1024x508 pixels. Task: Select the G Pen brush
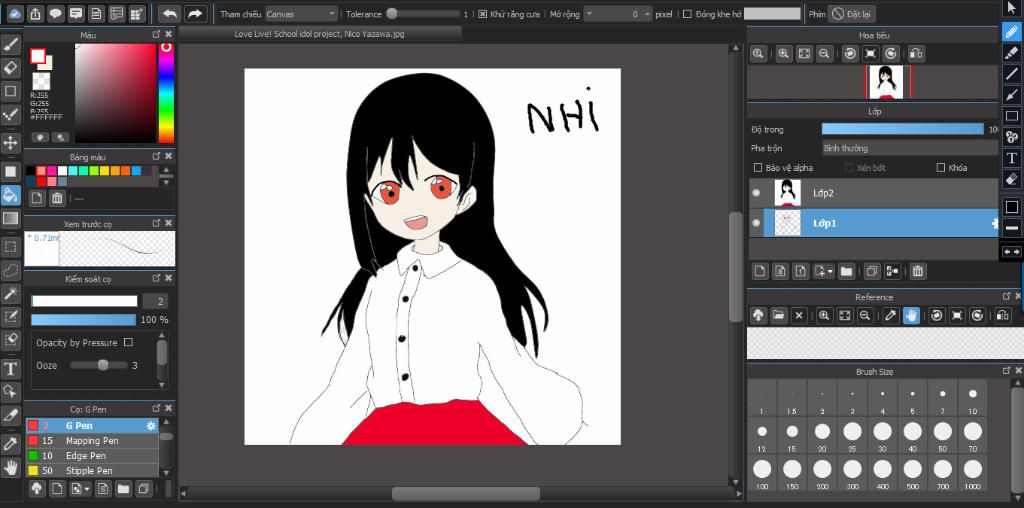coord(92,426)
